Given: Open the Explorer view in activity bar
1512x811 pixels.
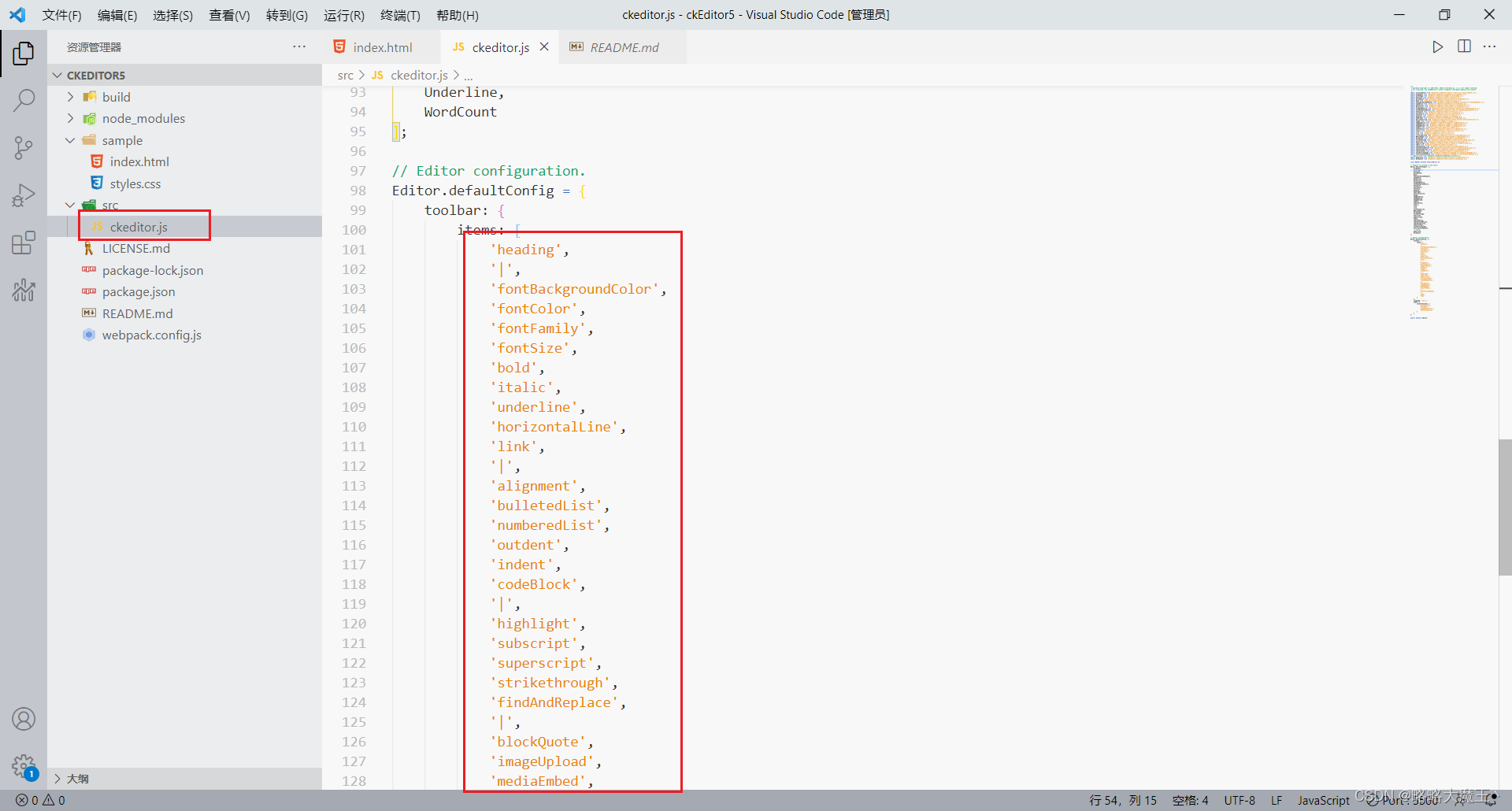Looking at the screenshot, I should click(24, 54).
